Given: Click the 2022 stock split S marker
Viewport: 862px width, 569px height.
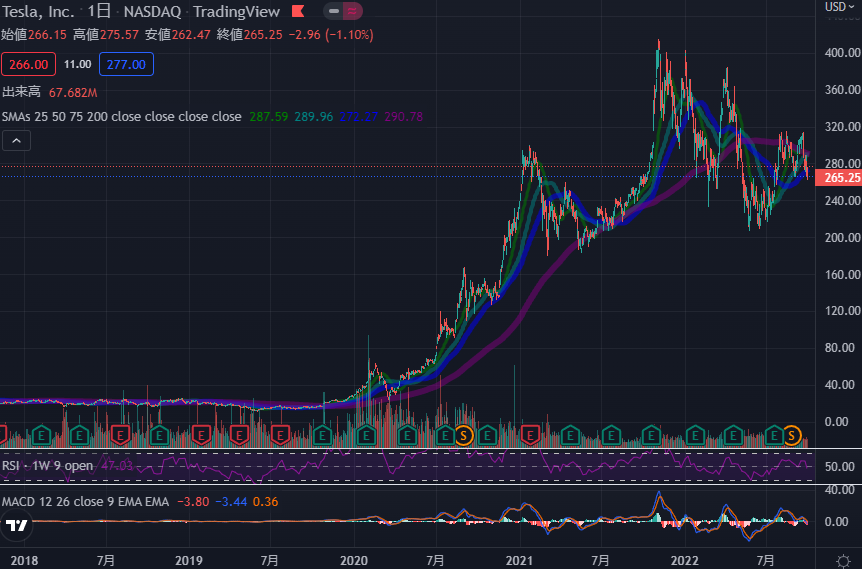Looking at the screenshot, I should [791, 436].
